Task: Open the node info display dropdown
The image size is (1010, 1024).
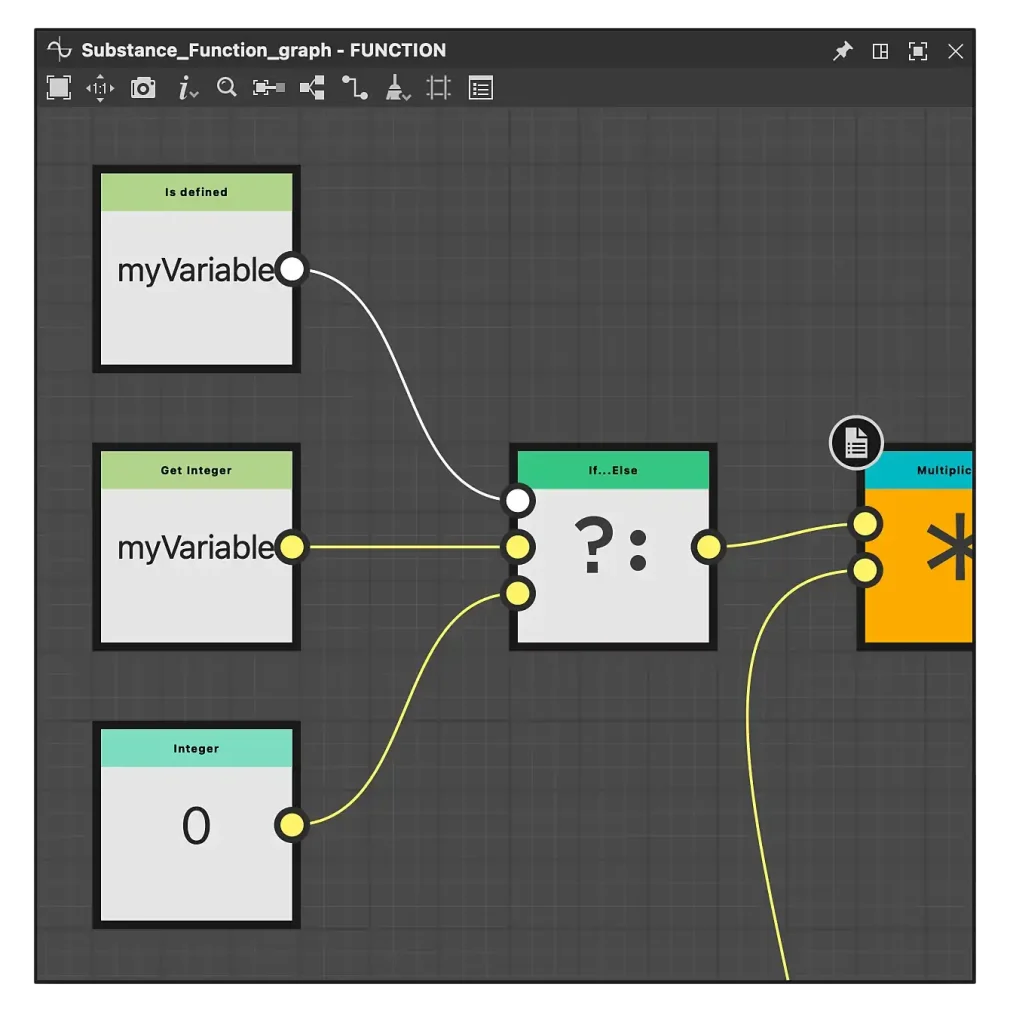Action: [187, 89]
